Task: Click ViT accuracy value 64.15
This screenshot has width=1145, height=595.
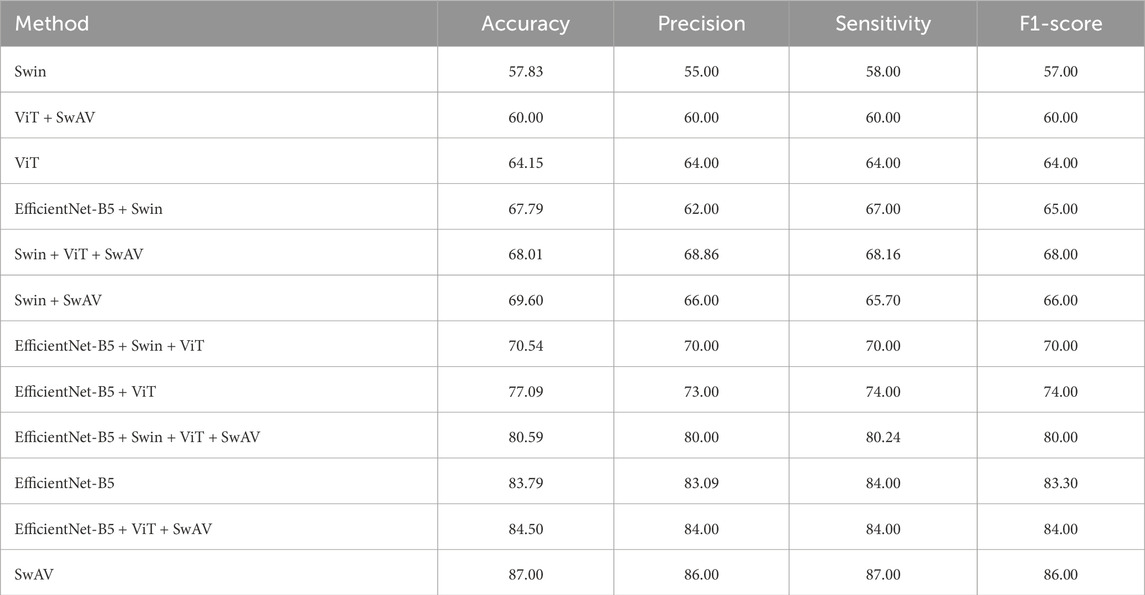Action: 526,163
